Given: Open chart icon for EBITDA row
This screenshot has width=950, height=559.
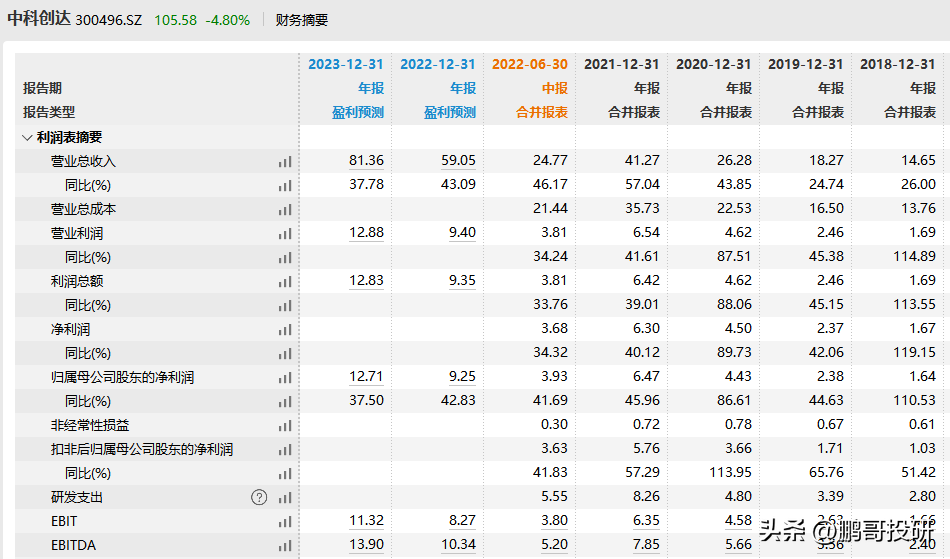Looking at the screenshot, I should (285, 546).
